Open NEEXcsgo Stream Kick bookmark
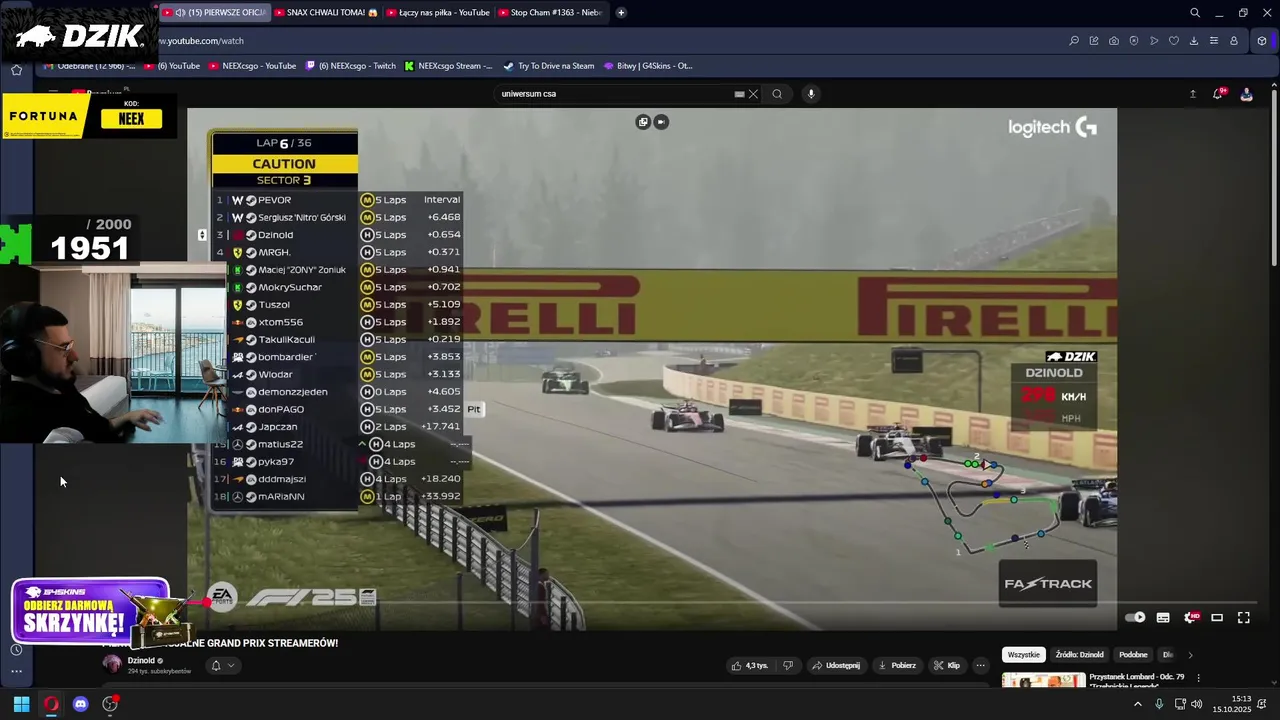1280x720 pixels. click(x=448, y=66)
